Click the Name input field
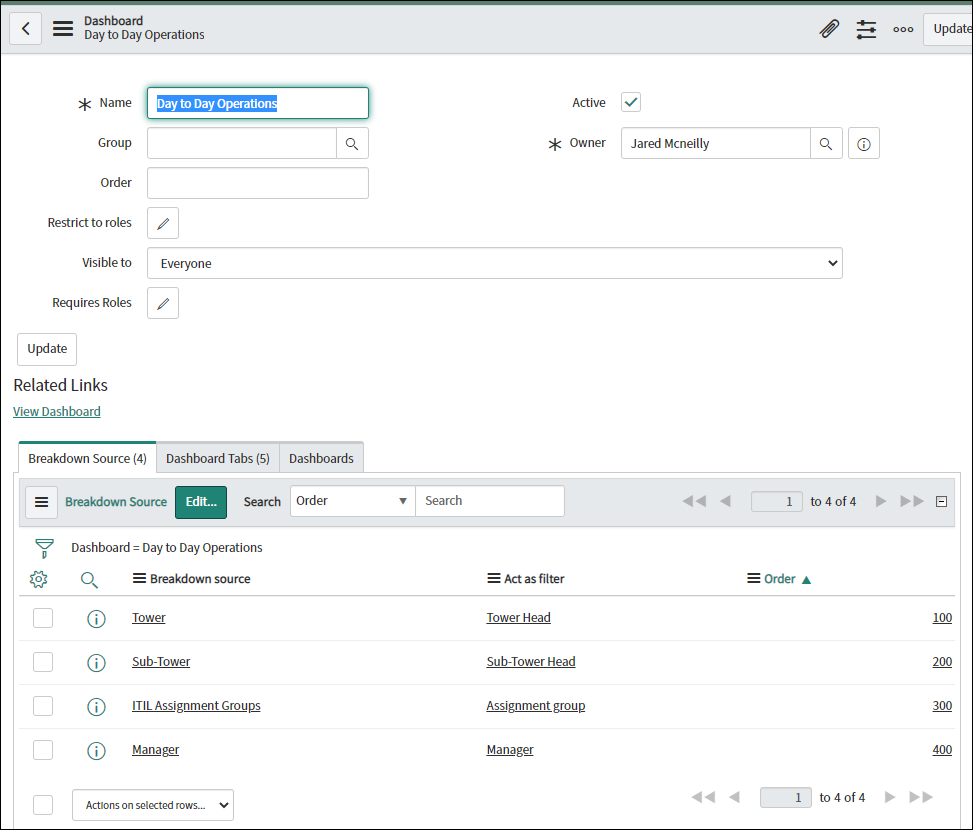This screenshot has width=973, height=830. (x=258, y=103)
